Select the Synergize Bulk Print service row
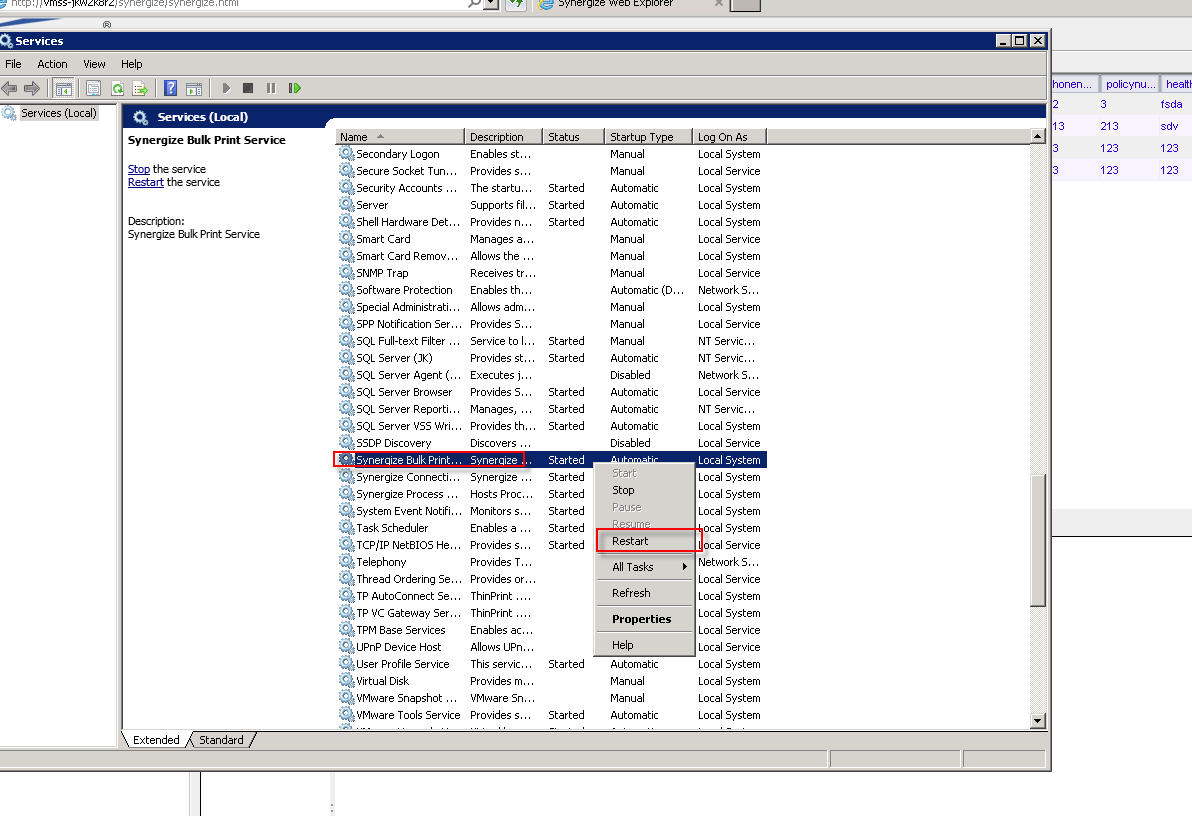This screenshot has height=816, width=1192. [x=551, y=460]
